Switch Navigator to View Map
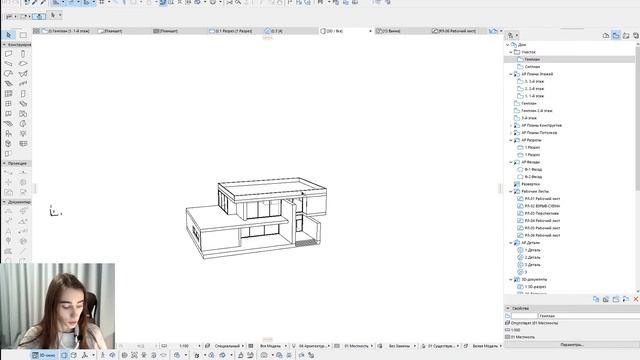Image resolution: width=640 pixels, height=360 pixels. [x=616, y=36]
